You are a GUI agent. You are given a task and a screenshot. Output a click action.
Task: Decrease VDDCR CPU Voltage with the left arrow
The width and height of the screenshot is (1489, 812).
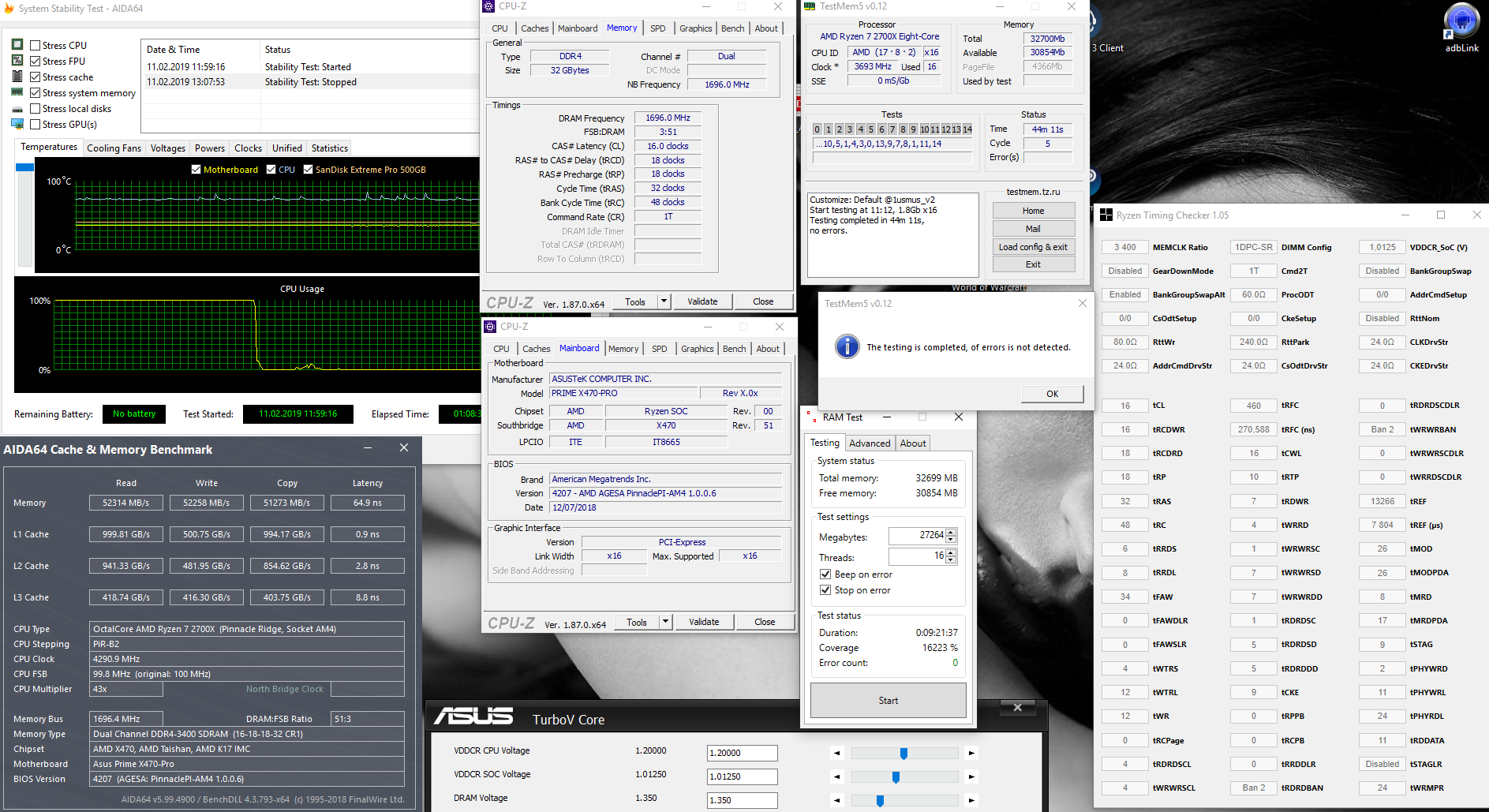[x=837, y=753]
